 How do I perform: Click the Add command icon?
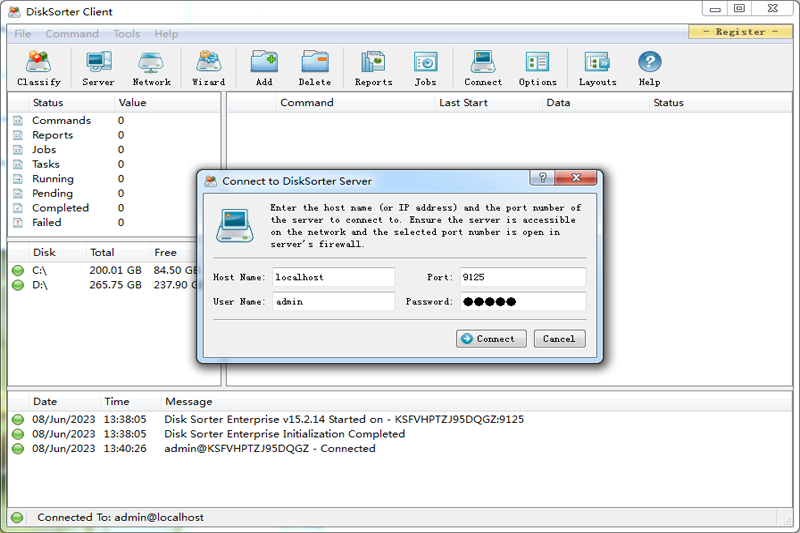pyautogui.click(x=264, y=68)
